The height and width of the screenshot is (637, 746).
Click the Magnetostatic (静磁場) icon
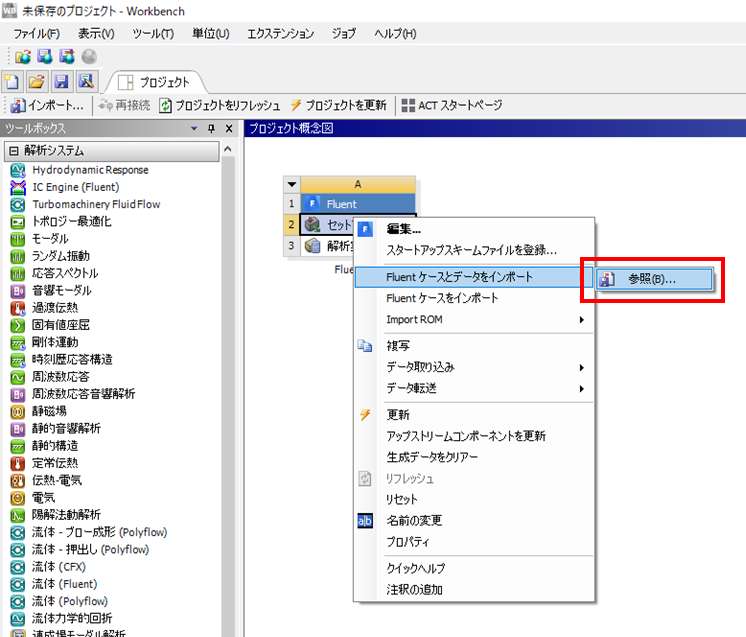[x=18, y=412]
